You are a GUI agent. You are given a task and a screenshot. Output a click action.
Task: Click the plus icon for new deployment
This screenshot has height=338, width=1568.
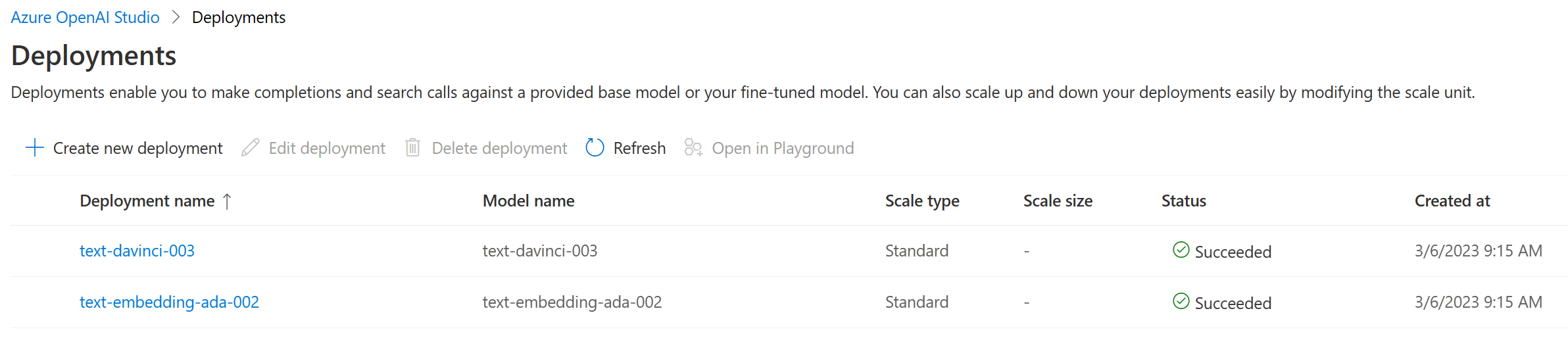(x=34, y=147)
